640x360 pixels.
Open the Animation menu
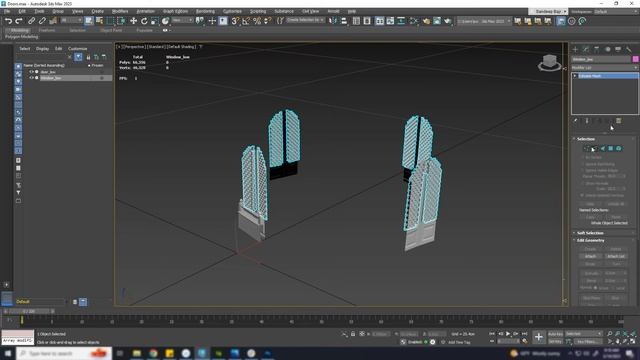pos(145,11)
